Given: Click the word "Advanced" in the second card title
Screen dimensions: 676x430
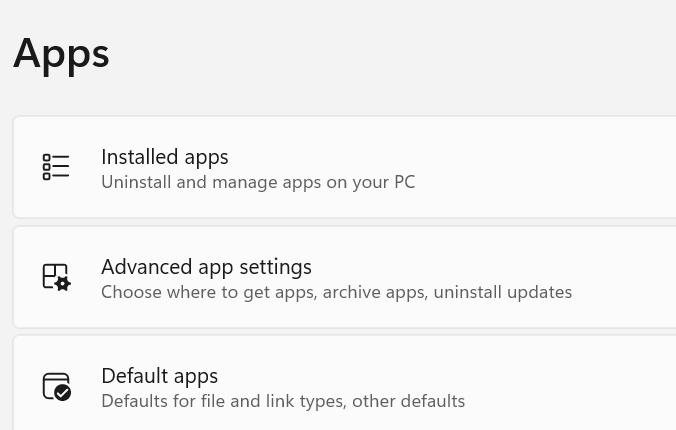Looking at the screenshot, I should coord(143,267).
